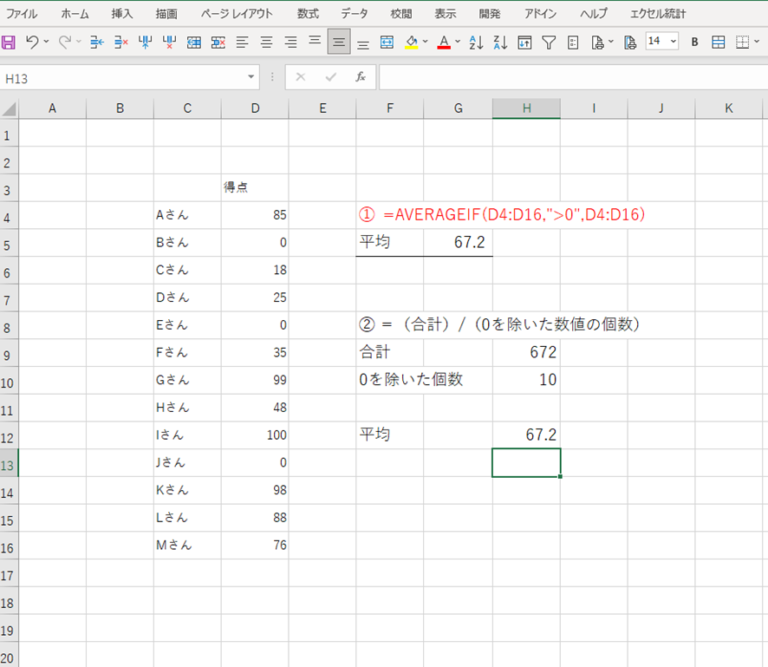Screen dimensions: 768x667
Task: Switch to the ヘルプ tab
Action: tap(594, 14)
